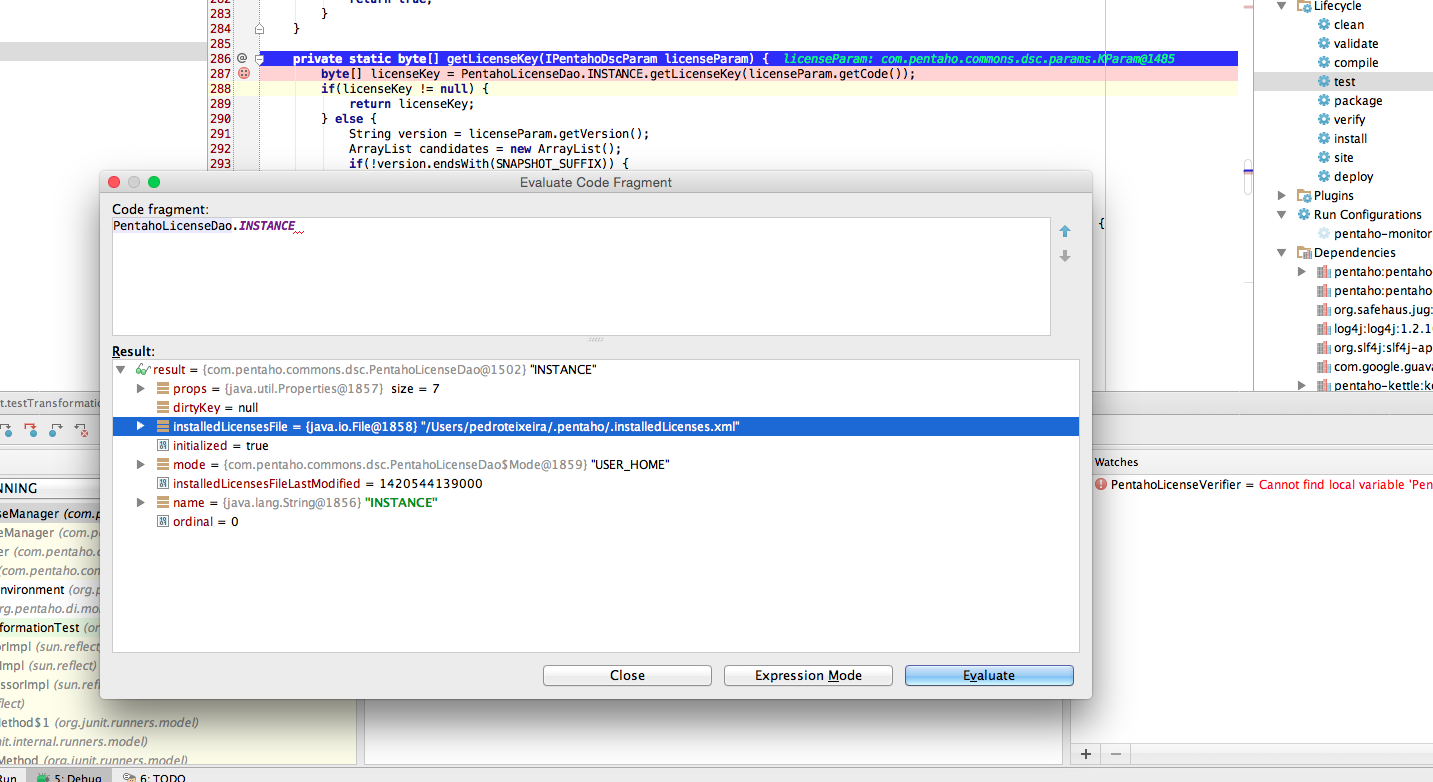Click line number 290 in the gutter
1433x782 pixels.
221,119
